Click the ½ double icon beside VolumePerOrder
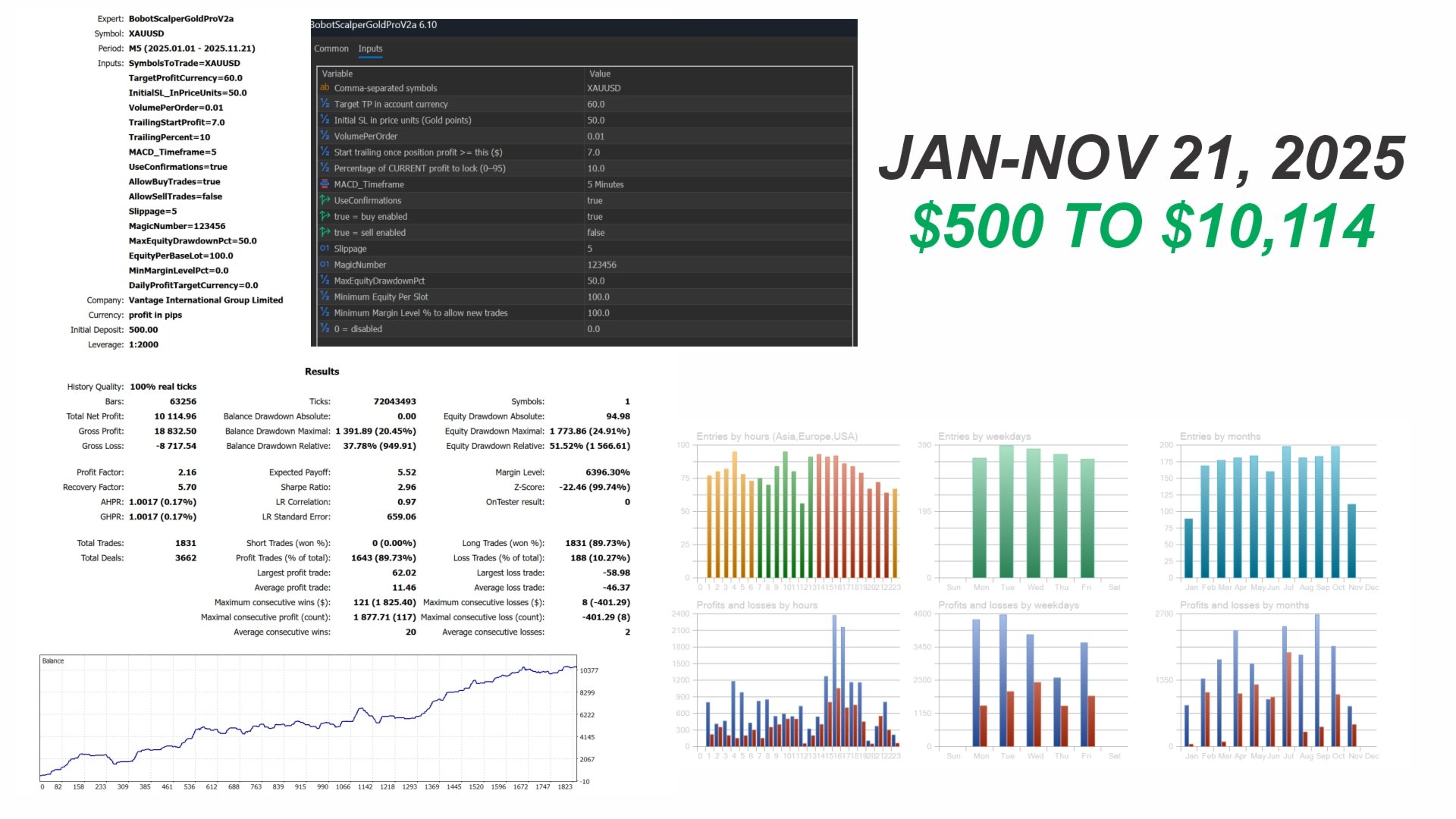Screen dimensions: 1456x819 coord(325,136)
